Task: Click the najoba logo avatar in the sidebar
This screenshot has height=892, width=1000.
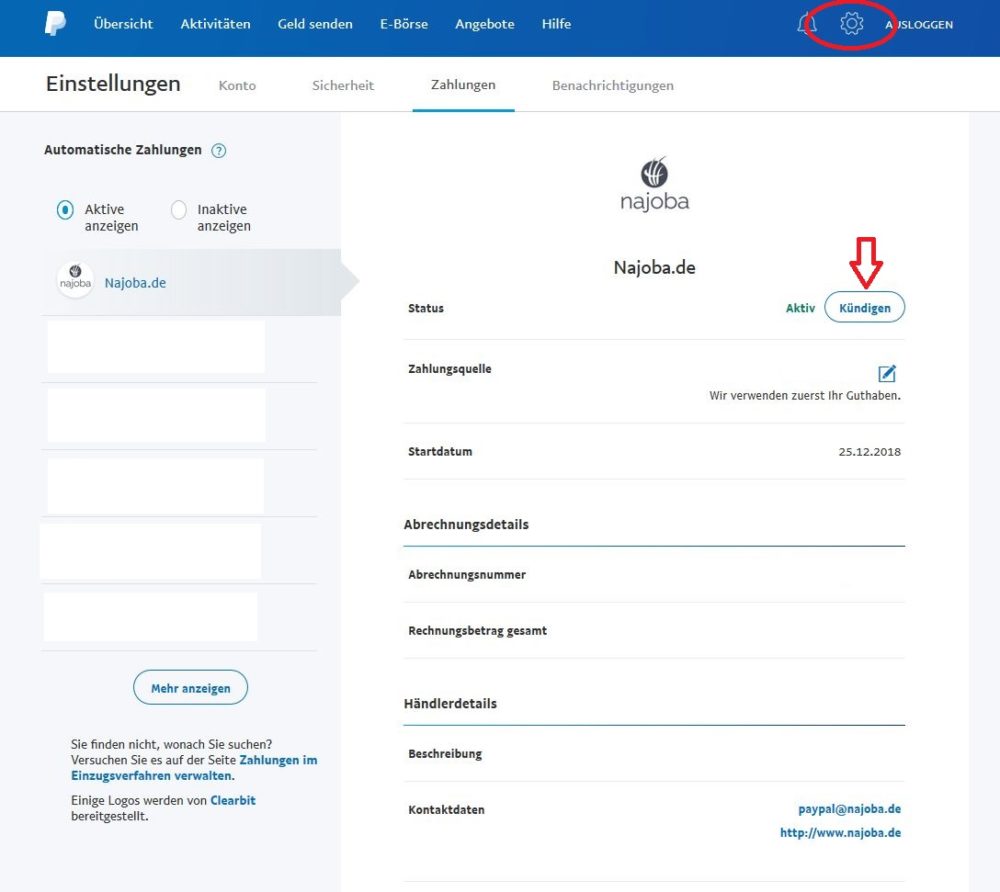Action: (x=74, y=281)
